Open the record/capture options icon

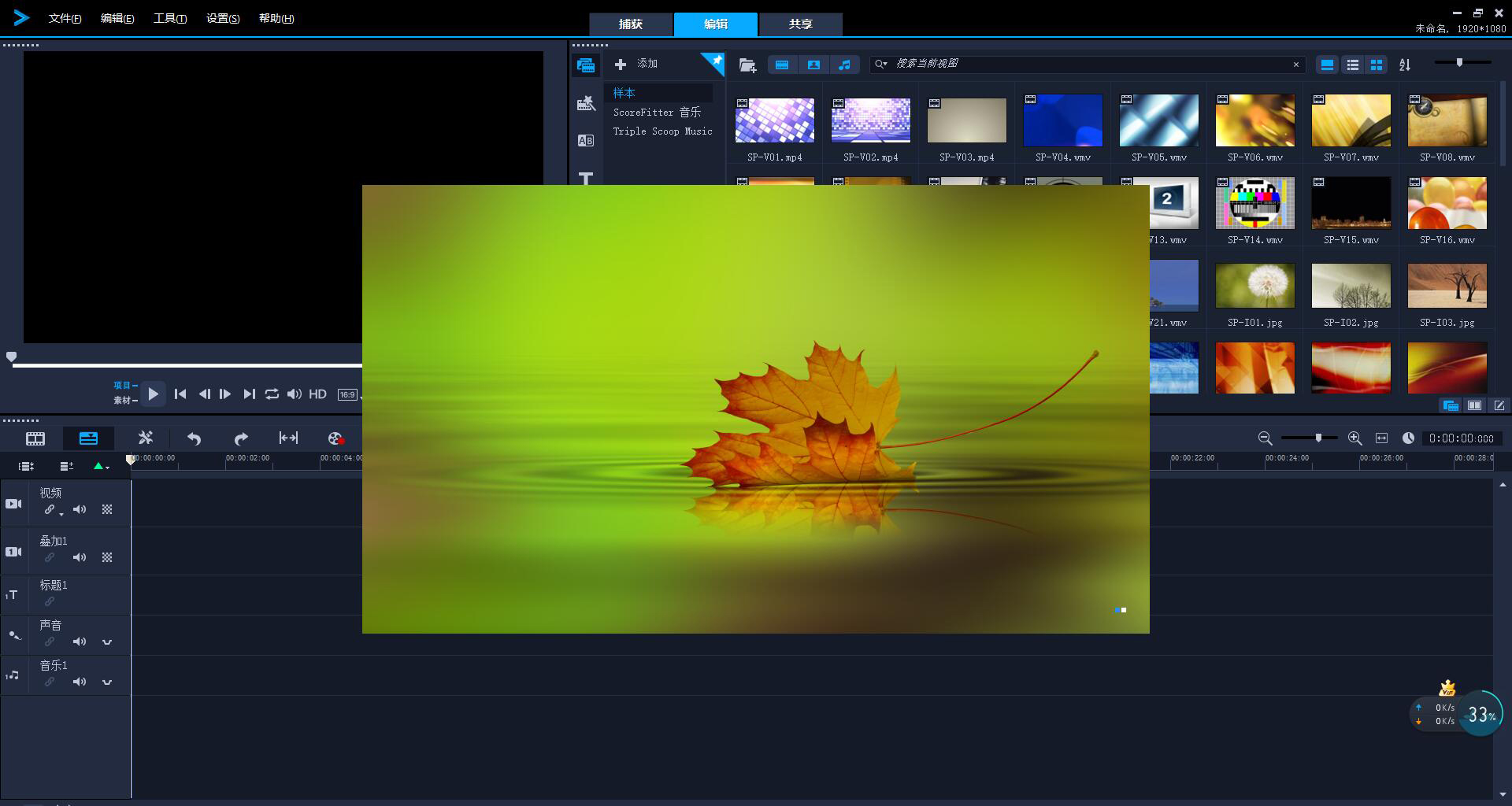335,438
